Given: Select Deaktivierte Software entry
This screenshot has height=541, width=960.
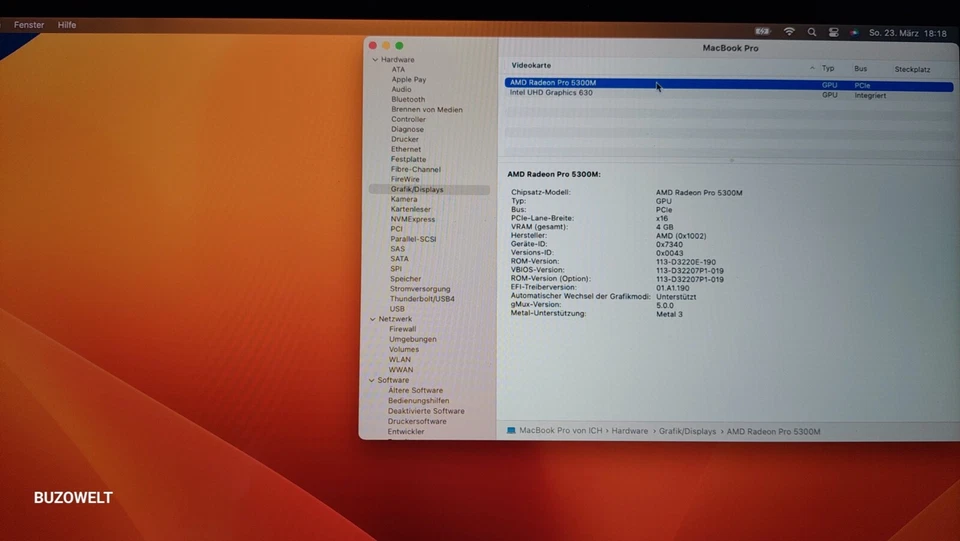Looking at the screenshot, I should pyautogui.click(x=426, y=411).
